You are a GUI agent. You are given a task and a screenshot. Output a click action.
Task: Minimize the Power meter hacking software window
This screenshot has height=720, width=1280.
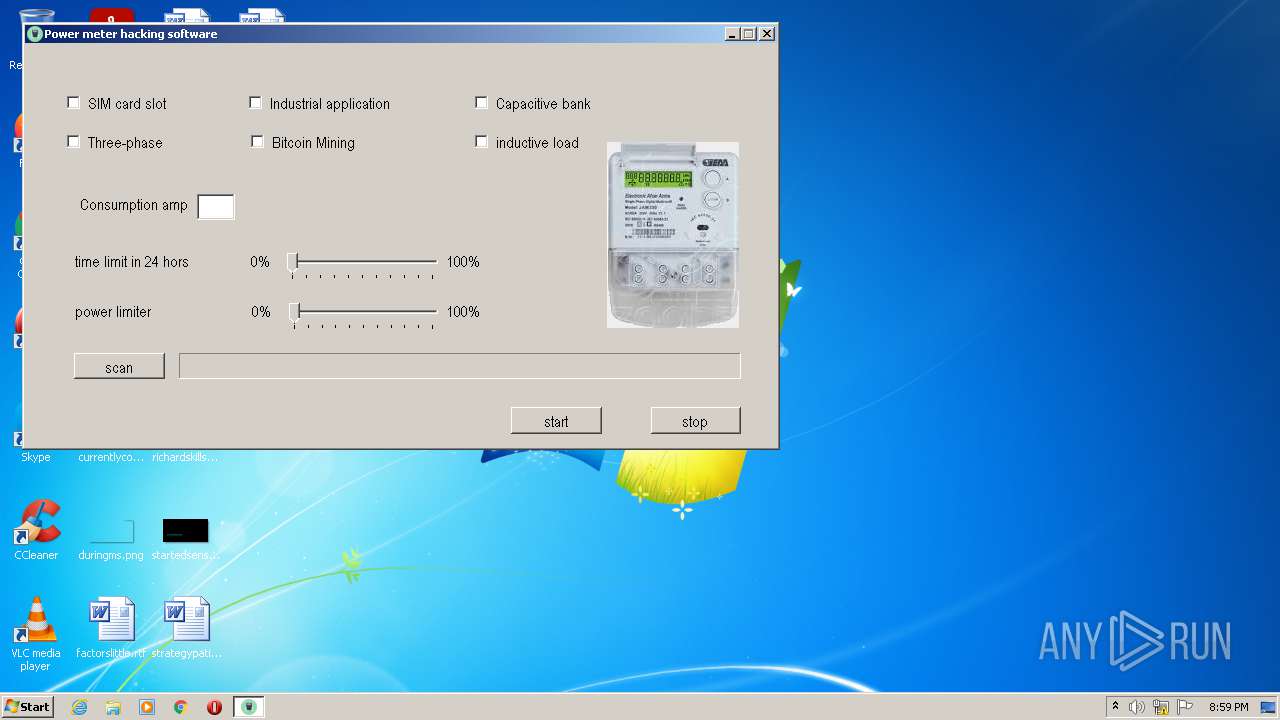point(733,34)
